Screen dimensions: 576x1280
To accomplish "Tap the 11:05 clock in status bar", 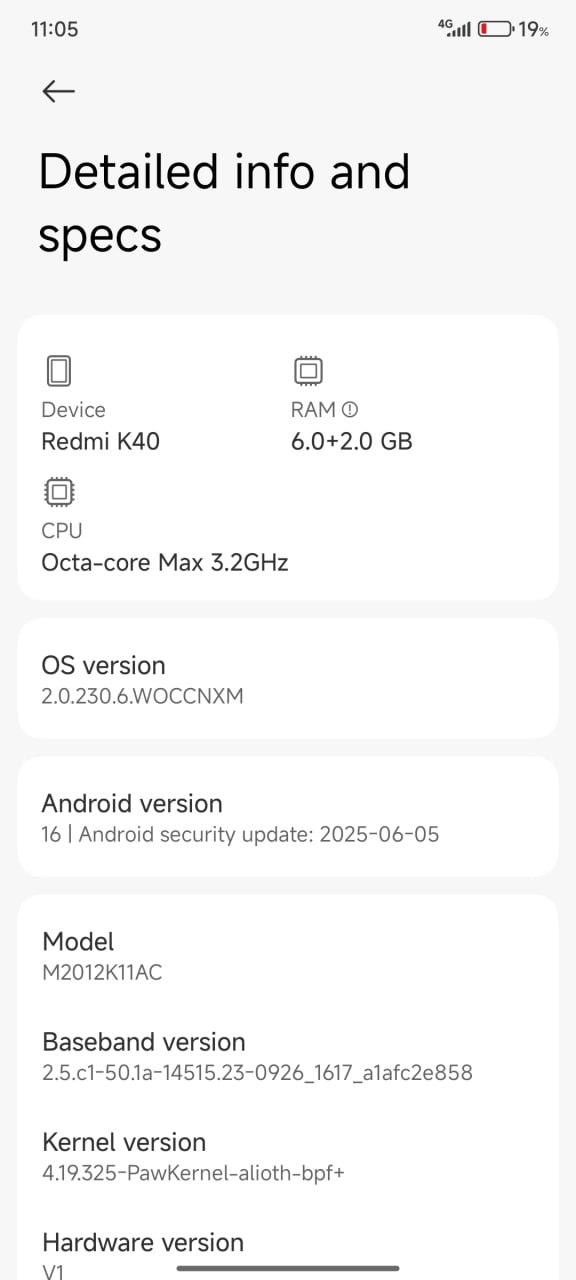I will click(55, 29).
